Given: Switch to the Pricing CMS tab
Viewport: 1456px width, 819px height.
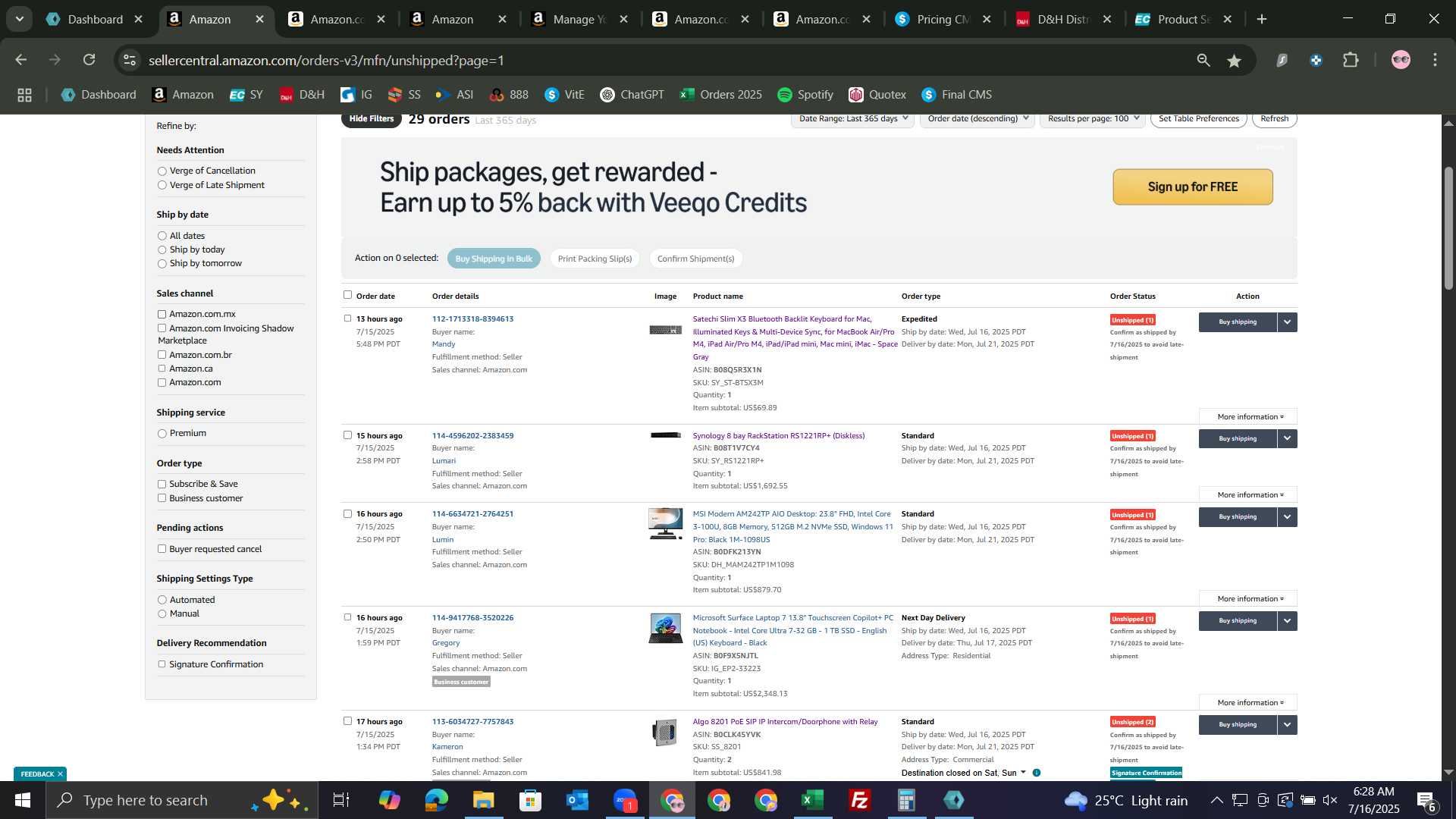Looking at the screenshot, I should (943, 20).
